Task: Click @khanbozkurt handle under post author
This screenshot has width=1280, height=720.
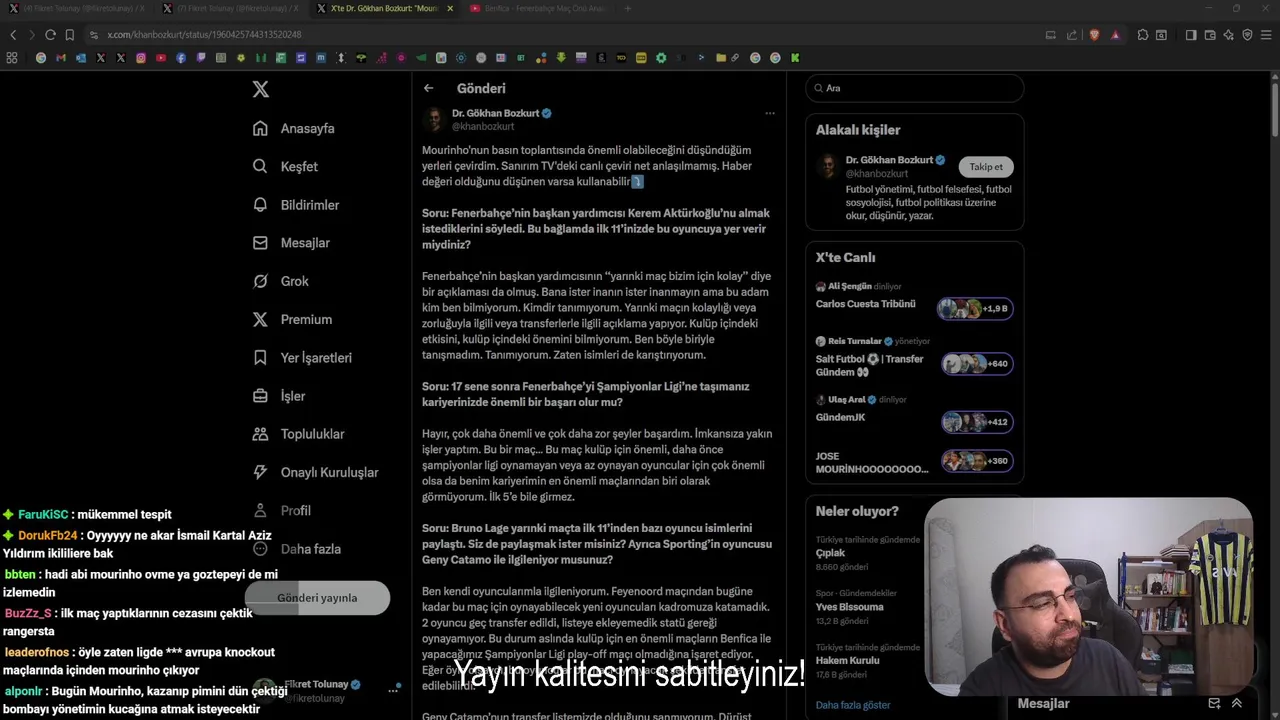Action: (483, 127)
